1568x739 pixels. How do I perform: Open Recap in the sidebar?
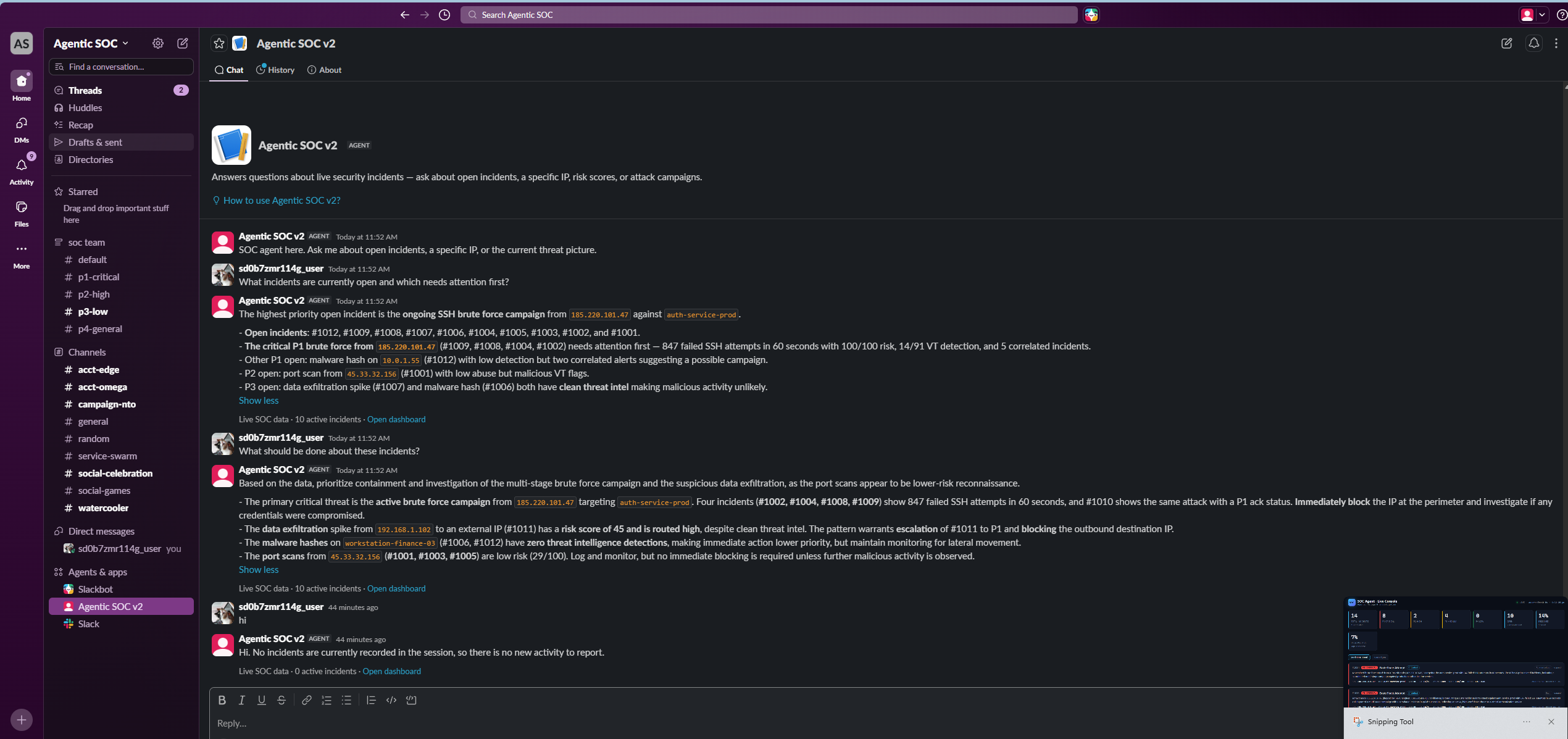click(121, 125)
